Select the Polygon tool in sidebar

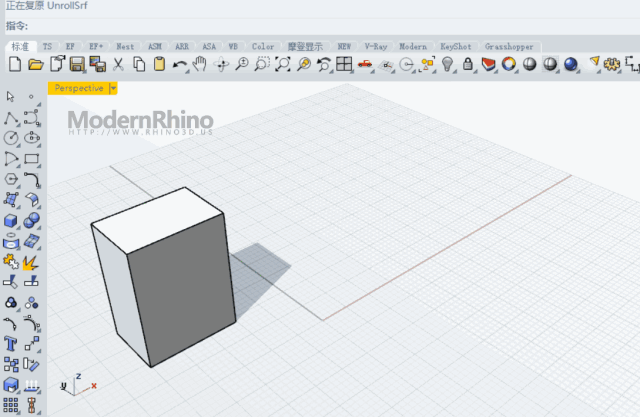click(11, 179)
